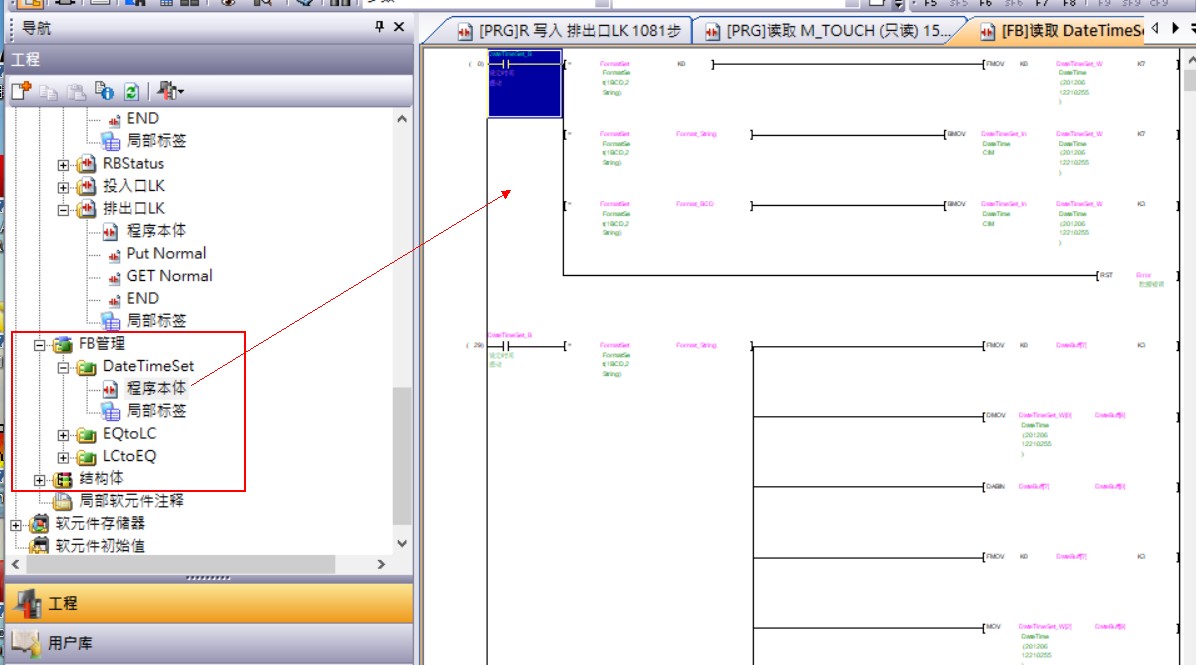The image size is (1196, 665).
Task: Click the new data icon in project toolbar
Action: (21, 92)
